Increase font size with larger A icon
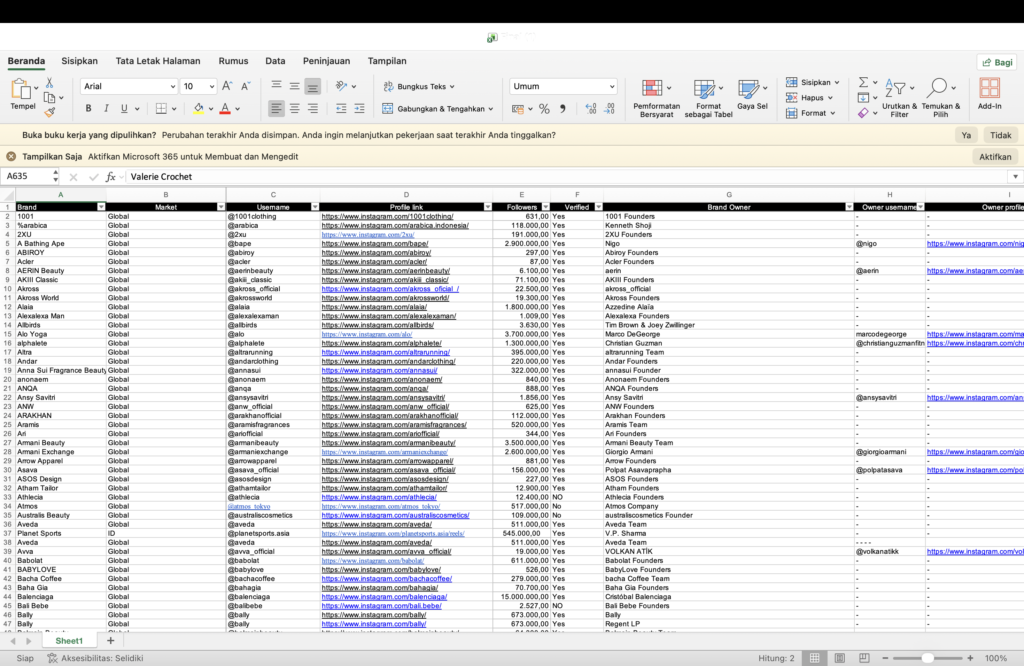1024x666 pixels. pyautogui.click(x=227, y=86)
